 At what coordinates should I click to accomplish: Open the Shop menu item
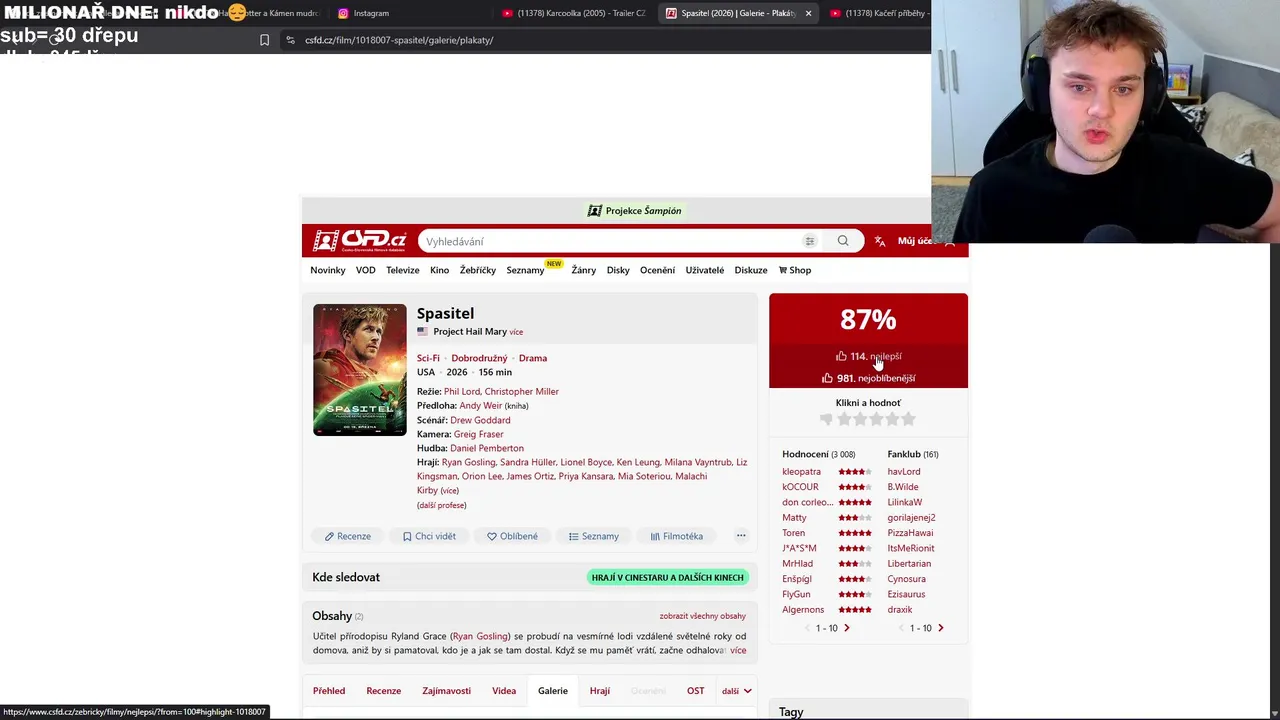click(795, 270)
